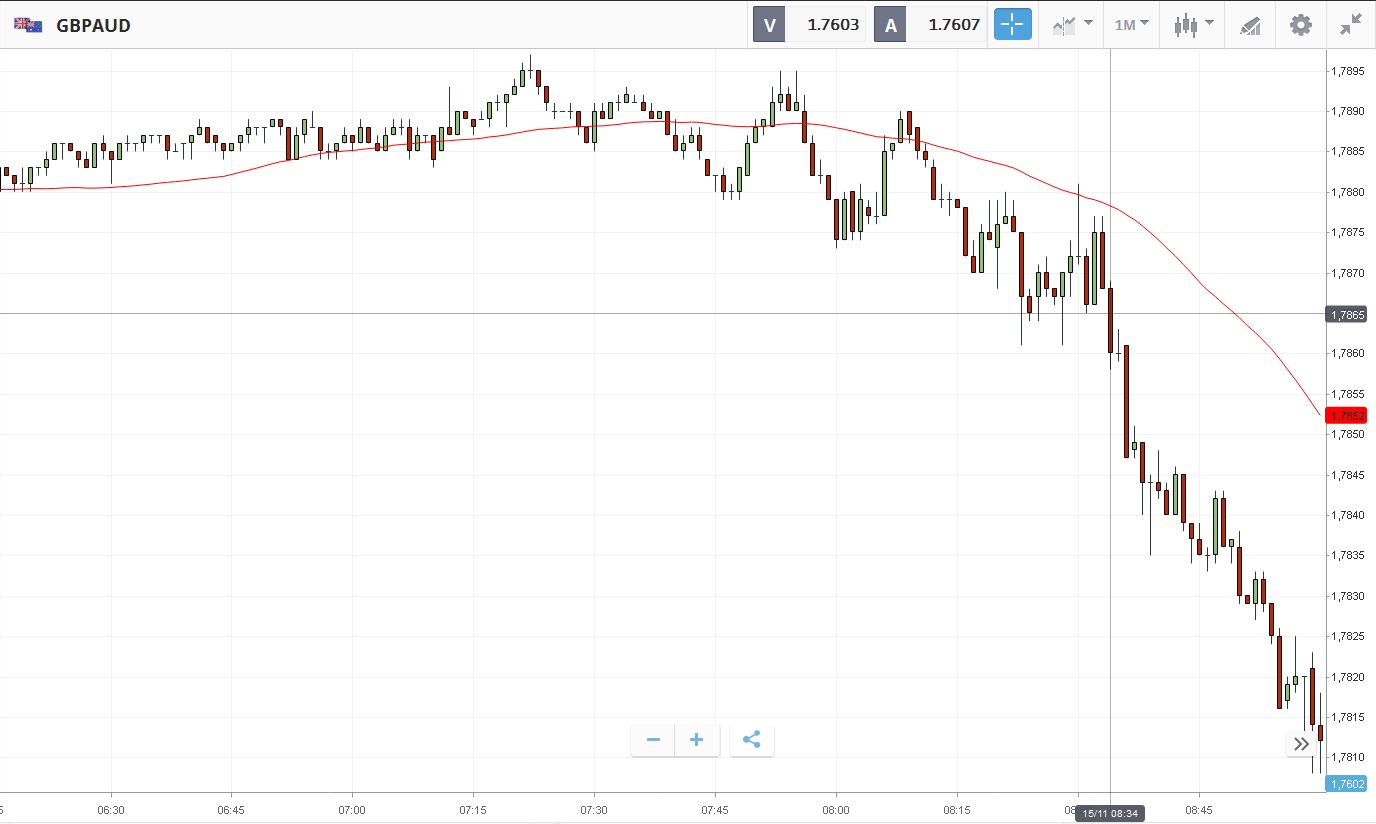
Task: Click the red moving average value label
Action: 1345,415
